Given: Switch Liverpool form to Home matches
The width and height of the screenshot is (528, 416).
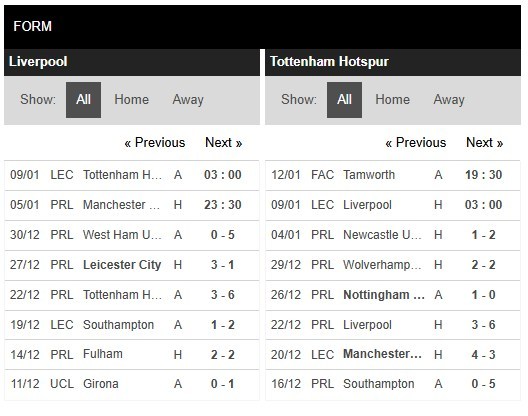Looking at the screenshot, I should 131,100.
